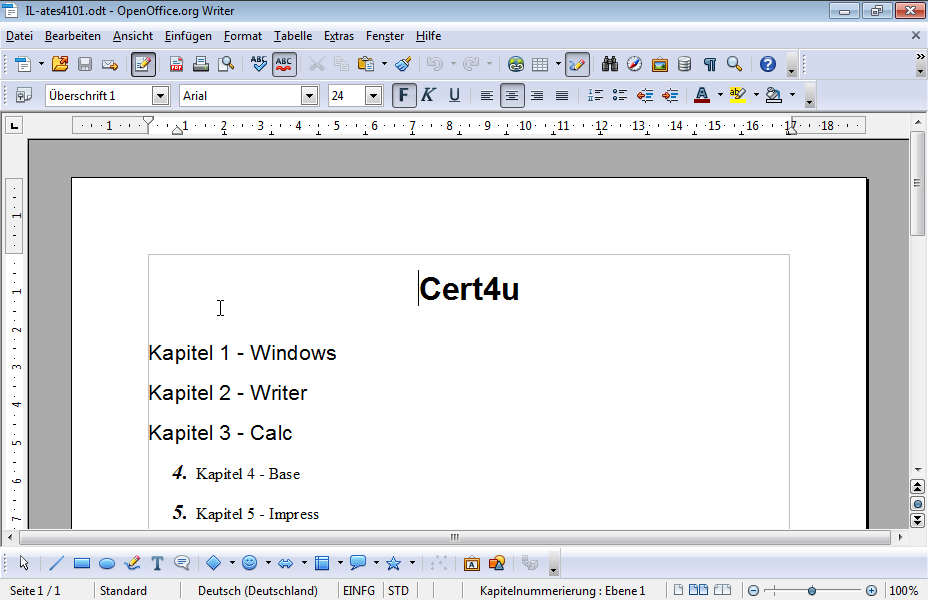This screenshot has height=600, width=928.
Task: Click the STD selection mode status field
Action: (399, 591)
